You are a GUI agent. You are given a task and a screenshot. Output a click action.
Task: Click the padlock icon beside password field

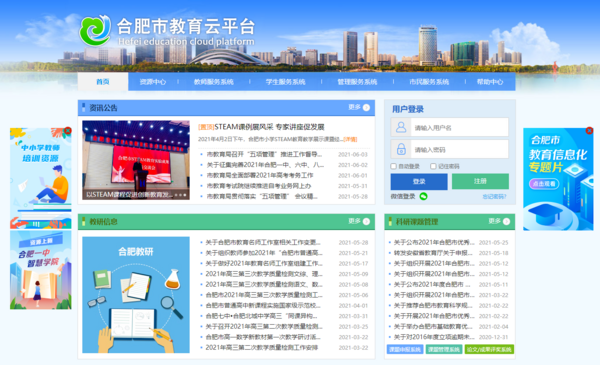tap(401, 149)
